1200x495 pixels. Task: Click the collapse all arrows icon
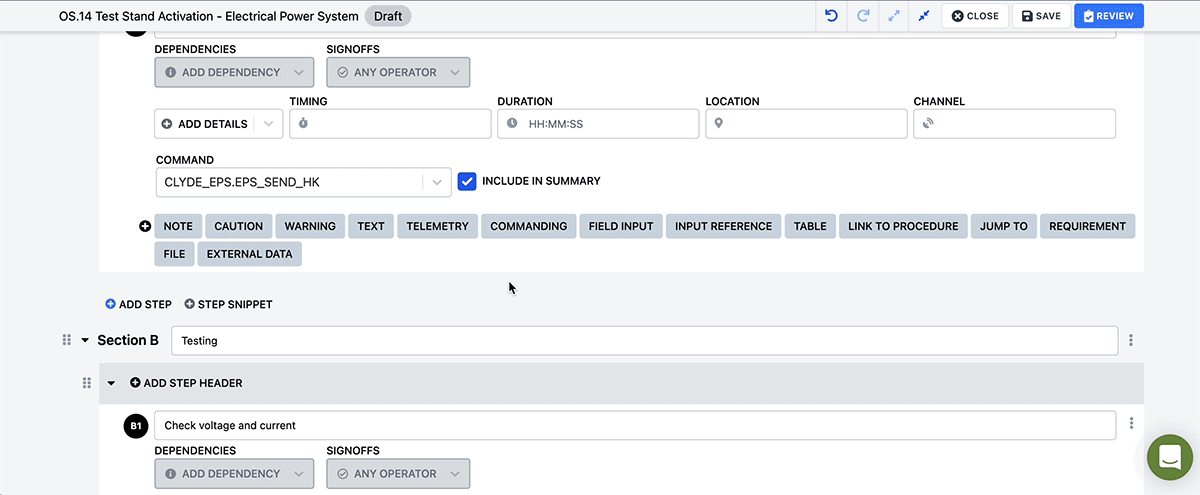(x=924, y=16)
